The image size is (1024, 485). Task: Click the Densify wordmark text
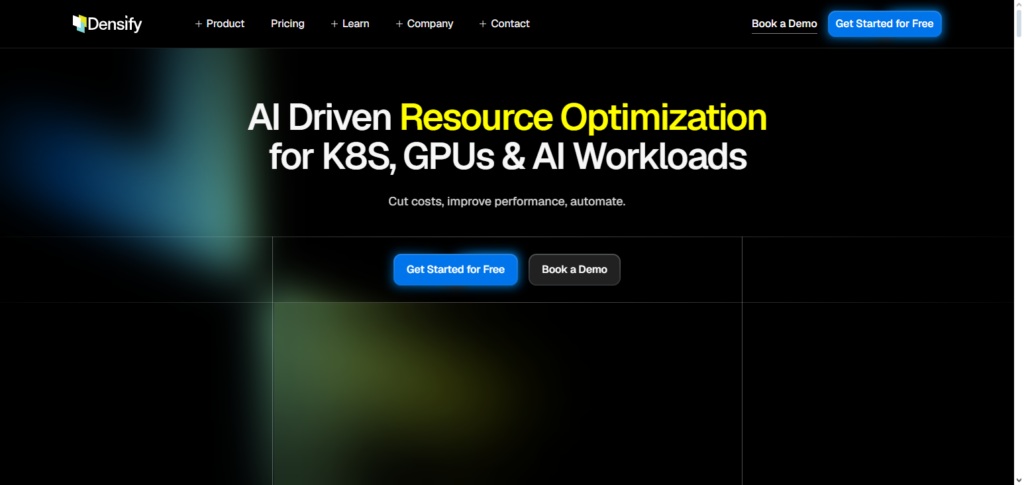click(115, 24)
